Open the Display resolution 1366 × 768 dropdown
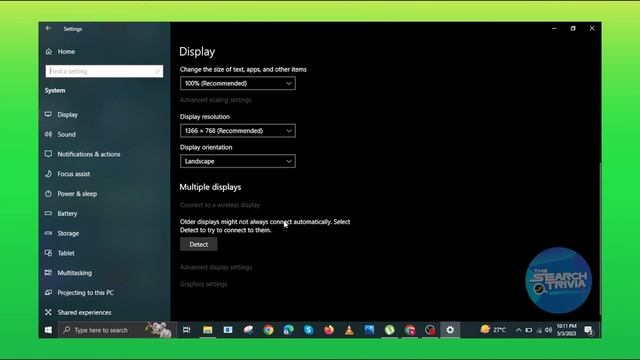 [x=238, y=131]
